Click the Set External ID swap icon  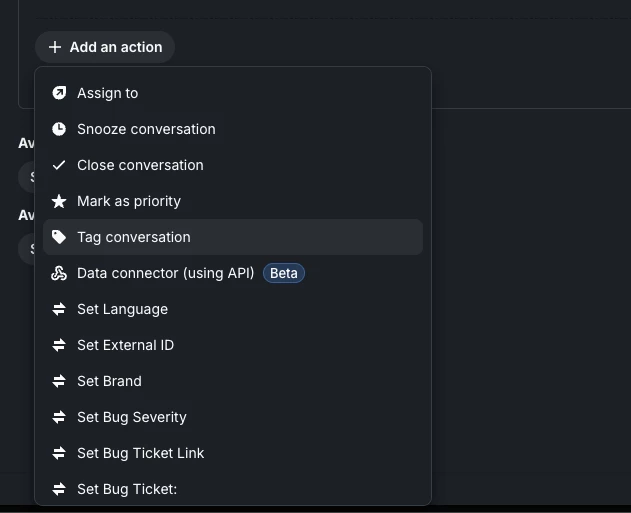click(x=59, y=345)
